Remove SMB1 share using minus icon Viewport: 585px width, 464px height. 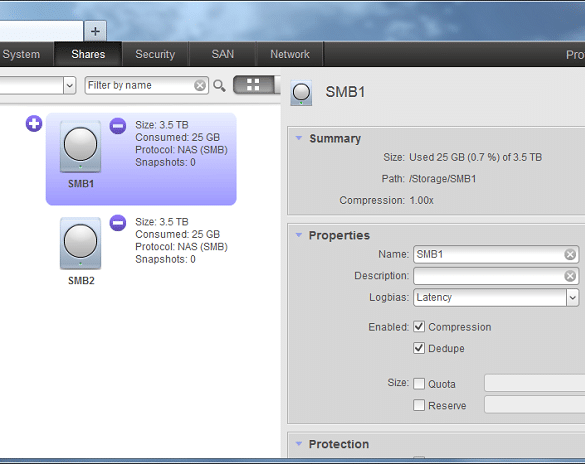click(118, 126)
